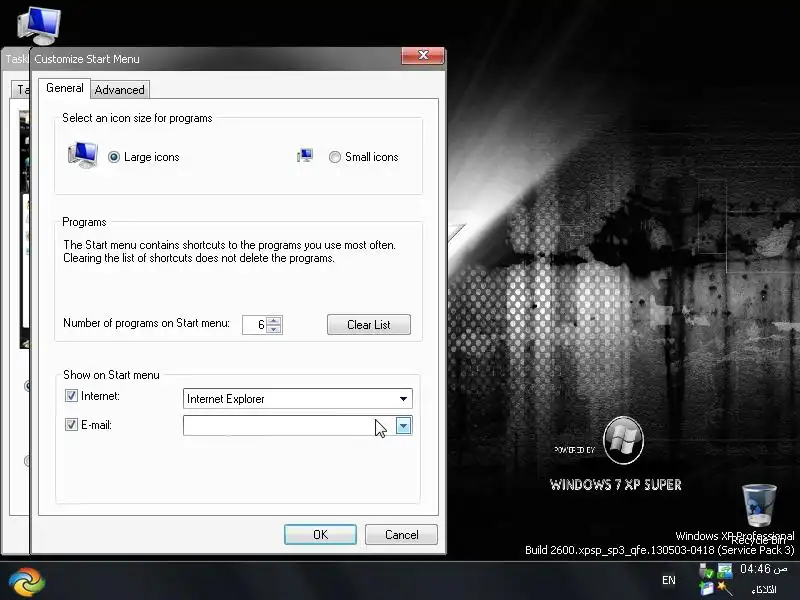Click the Customize Start Menu title bar
This screenshot has width=800, height=600.
216,59
